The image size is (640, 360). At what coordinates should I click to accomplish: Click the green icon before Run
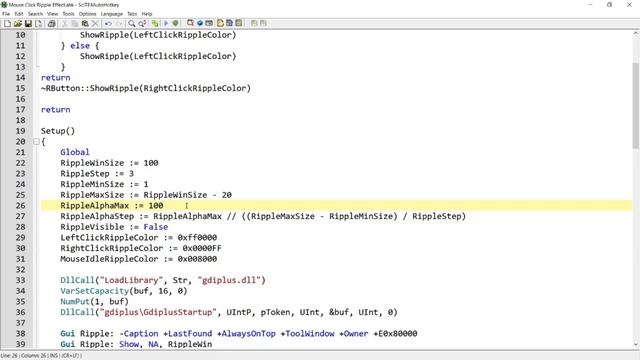pyautogui.click(x=155, y=24)
